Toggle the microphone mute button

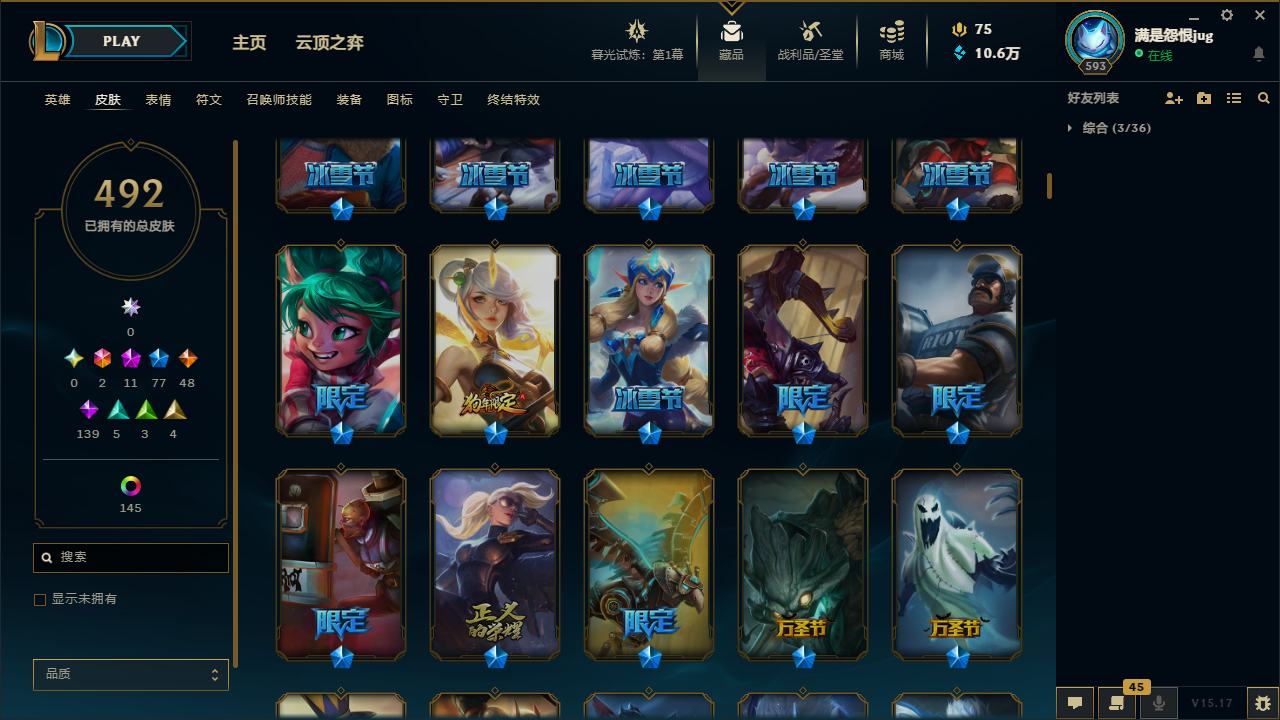tap(1159, 703)
